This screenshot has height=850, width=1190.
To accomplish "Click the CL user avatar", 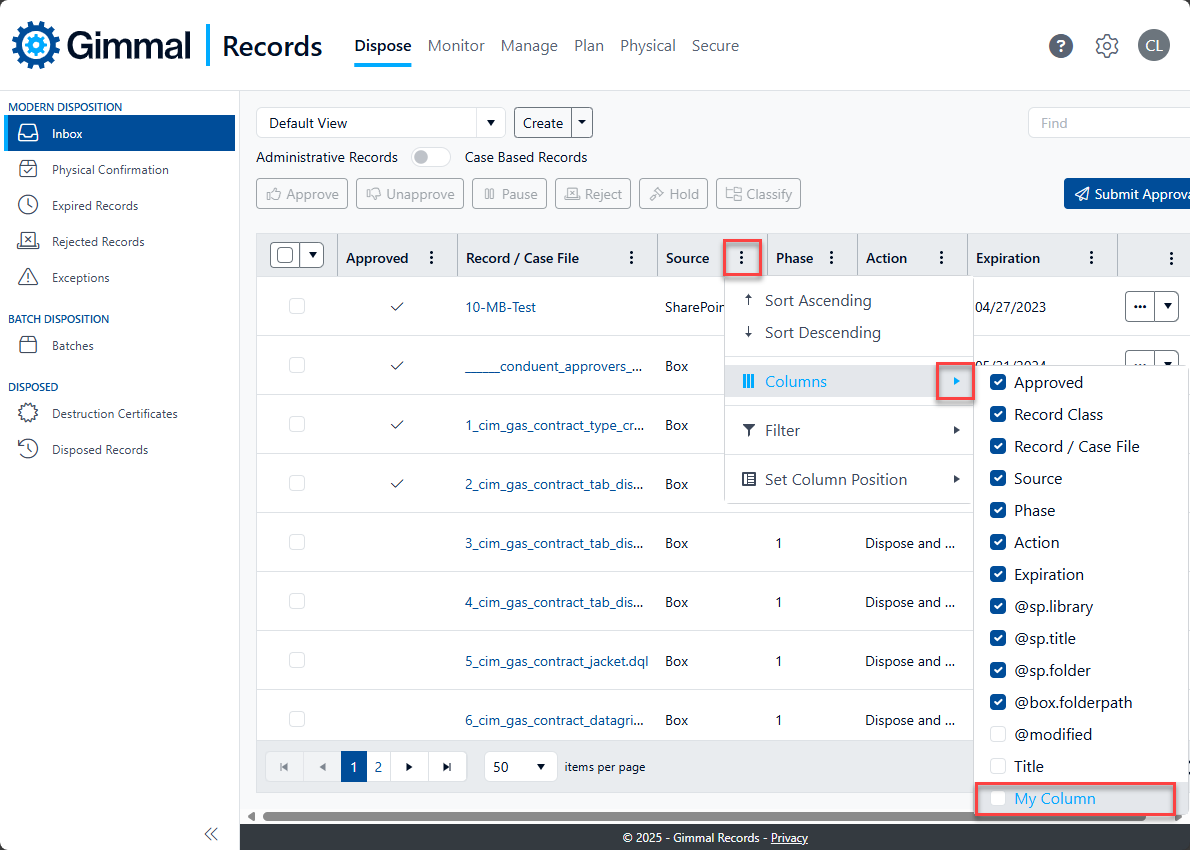I will pyautogui.click(x=1153, y=46).
